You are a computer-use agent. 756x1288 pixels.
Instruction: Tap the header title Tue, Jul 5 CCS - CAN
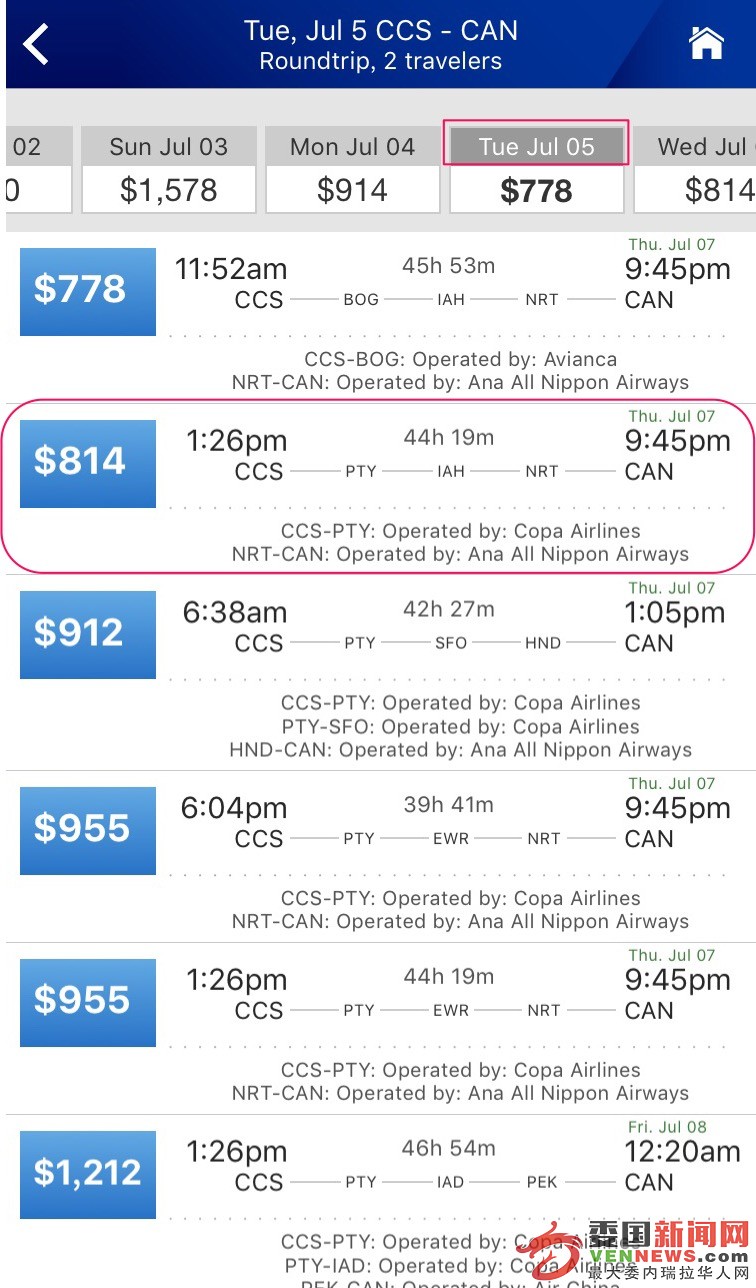(x=381, y=31)
